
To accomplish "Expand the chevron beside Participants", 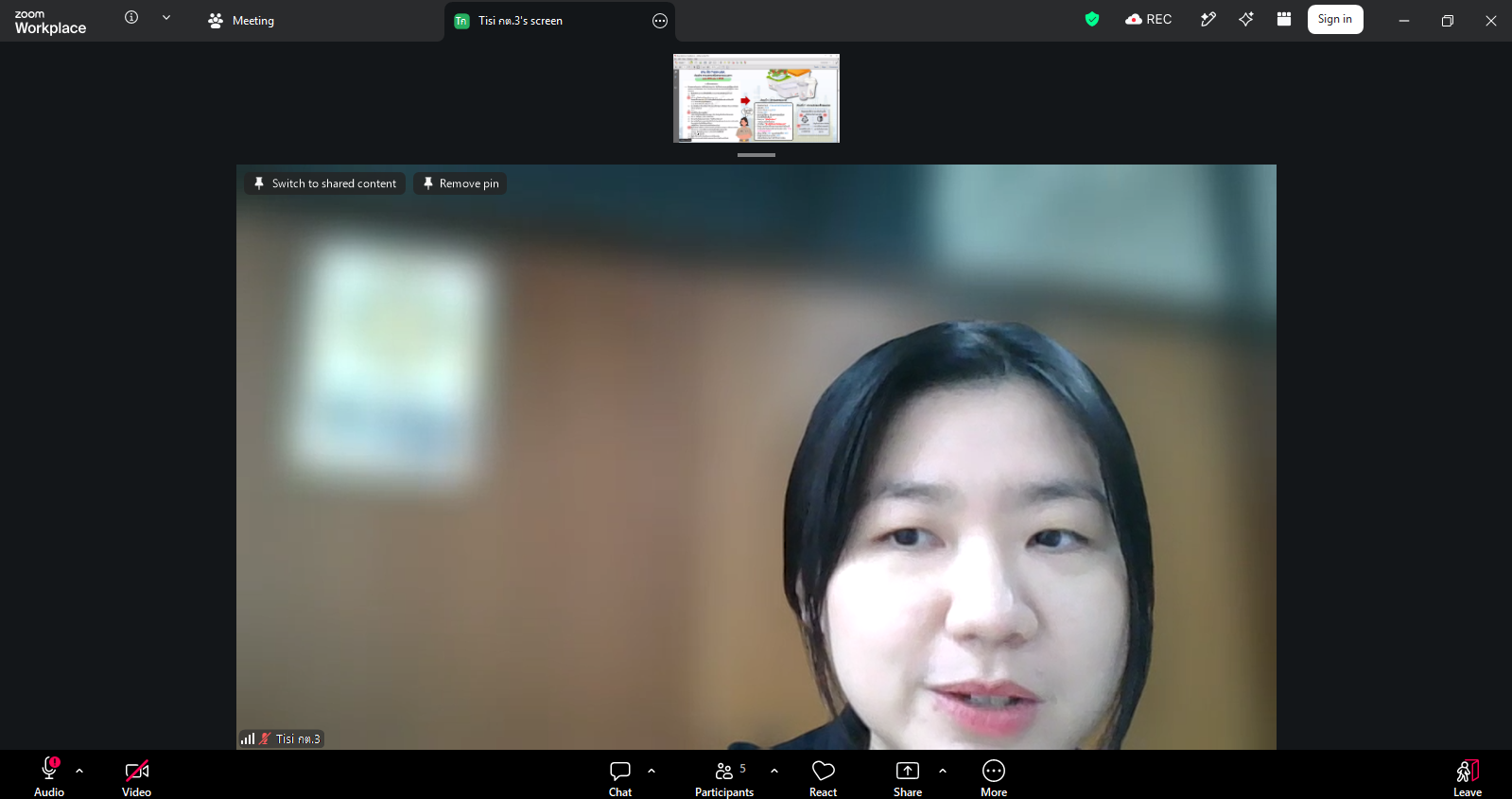I will [x=774, y=771].
